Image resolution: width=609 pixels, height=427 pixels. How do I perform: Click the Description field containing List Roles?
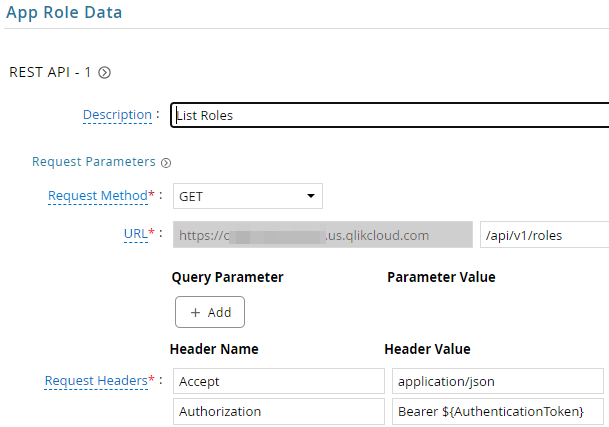point(390,115)
